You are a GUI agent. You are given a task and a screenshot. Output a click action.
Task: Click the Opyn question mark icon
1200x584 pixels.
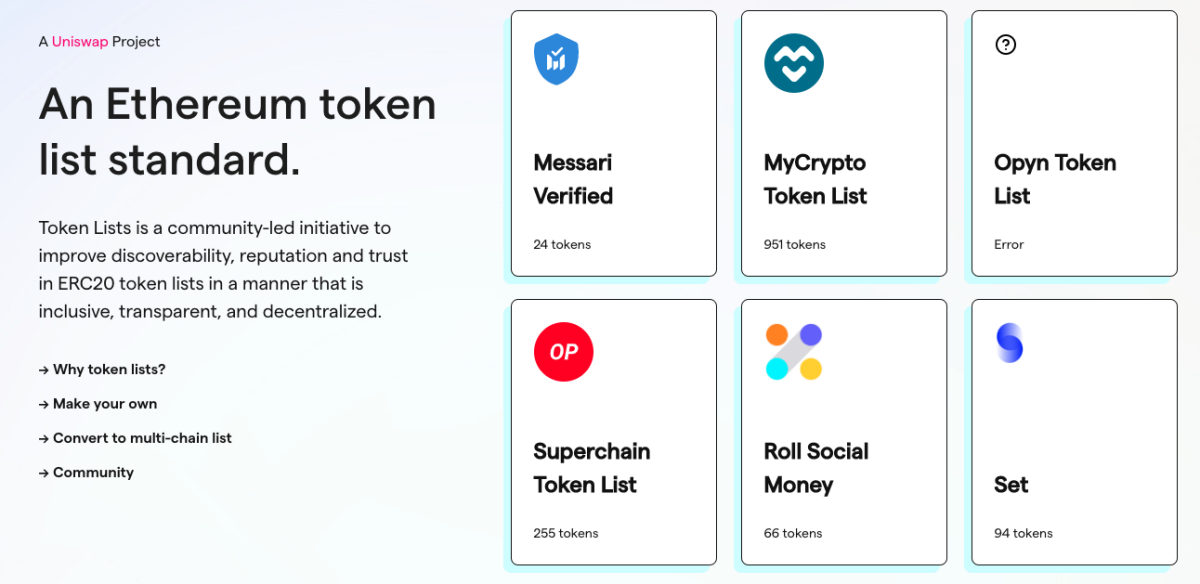tap(1006, 45)
